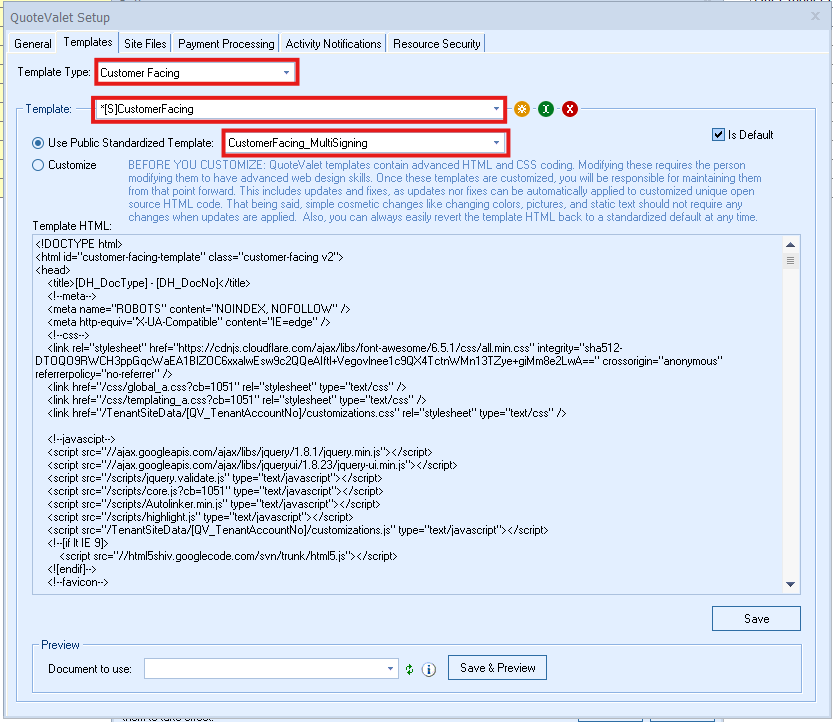Click the Save & Preview button
The height and width of the screenshot is (722, 833).
tap(497, 667)
